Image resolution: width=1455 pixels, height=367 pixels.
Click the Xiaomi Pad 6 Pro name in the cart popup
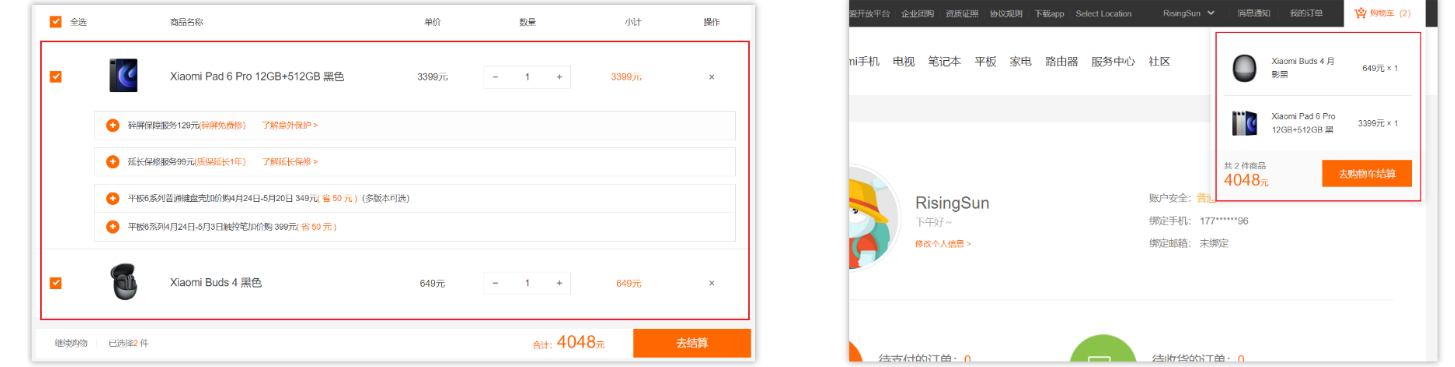(1303, 123)
